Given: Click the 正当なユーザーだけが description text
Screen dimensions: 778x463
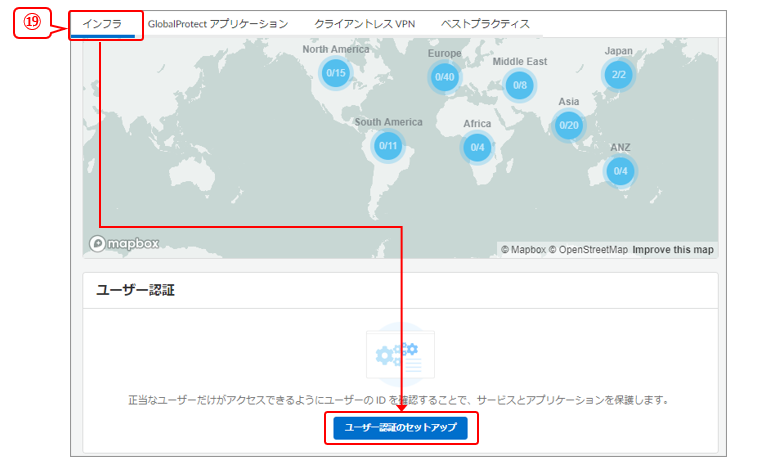Looking at the screenshot, I should click(x=399, y=400).
